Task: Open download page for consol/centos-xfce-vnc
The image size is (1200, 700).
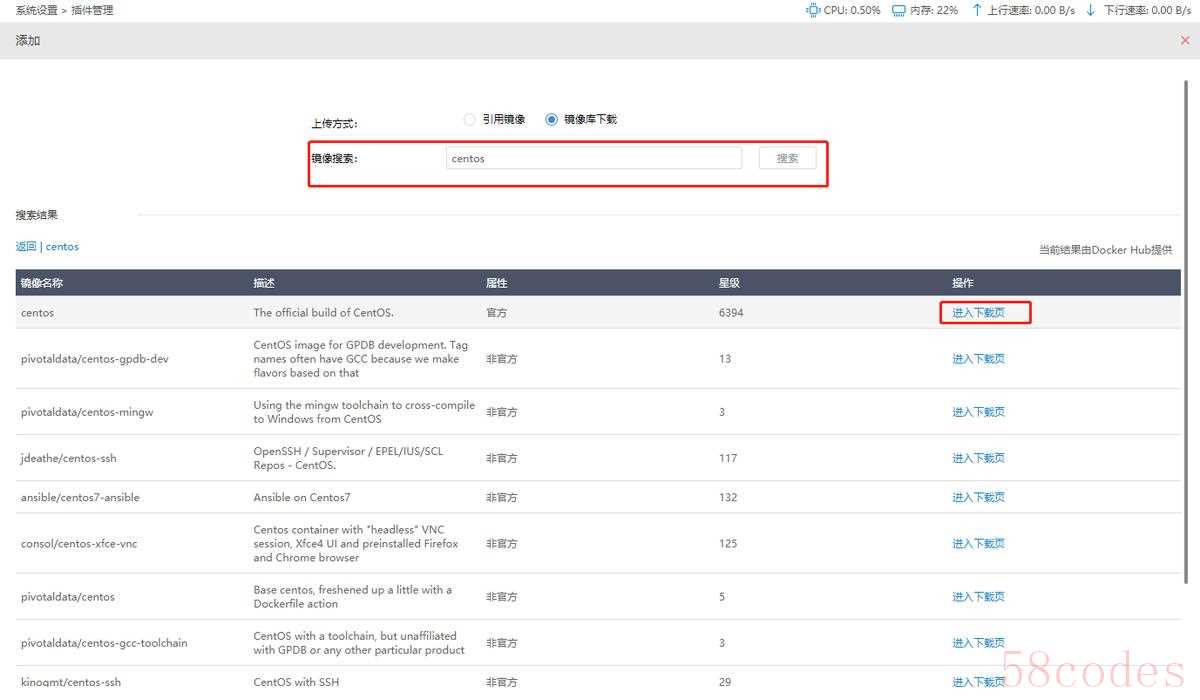Action: (x=978, y=544)
